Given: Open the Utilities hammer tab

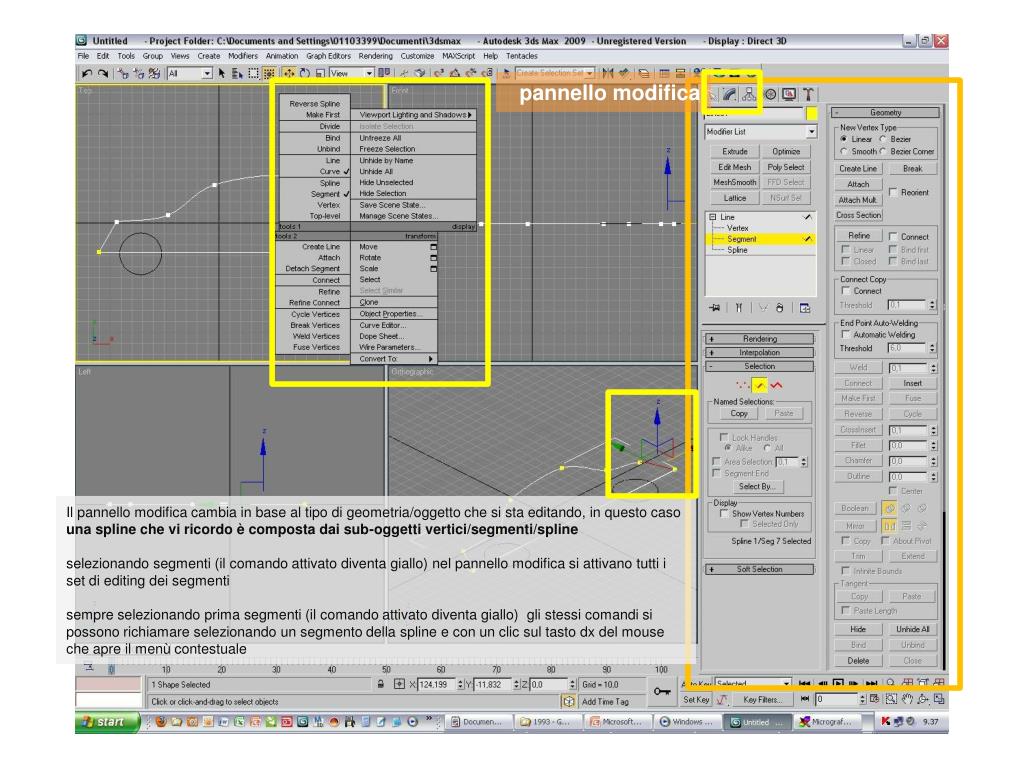Looking at the screenshot, I should point(808,95).
